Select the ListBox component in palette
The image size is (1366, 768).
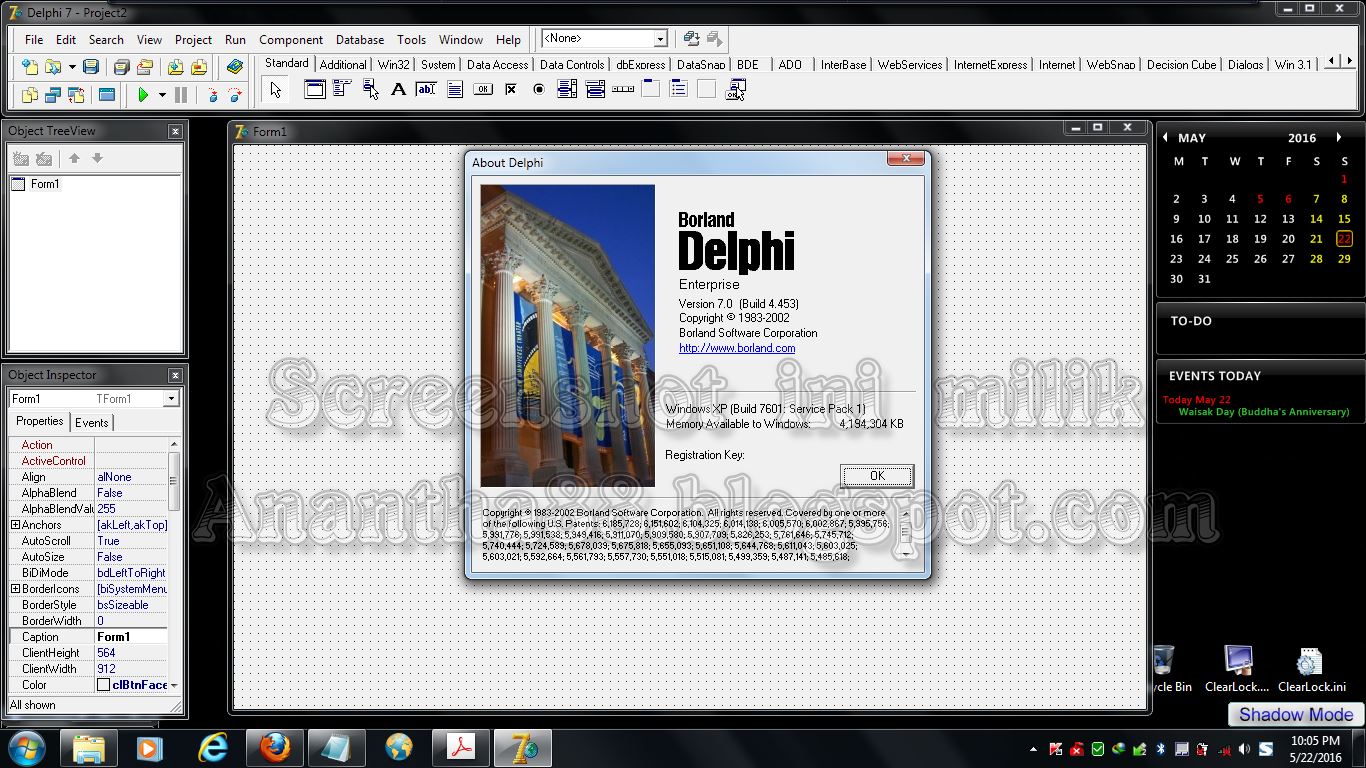point(566,89)
